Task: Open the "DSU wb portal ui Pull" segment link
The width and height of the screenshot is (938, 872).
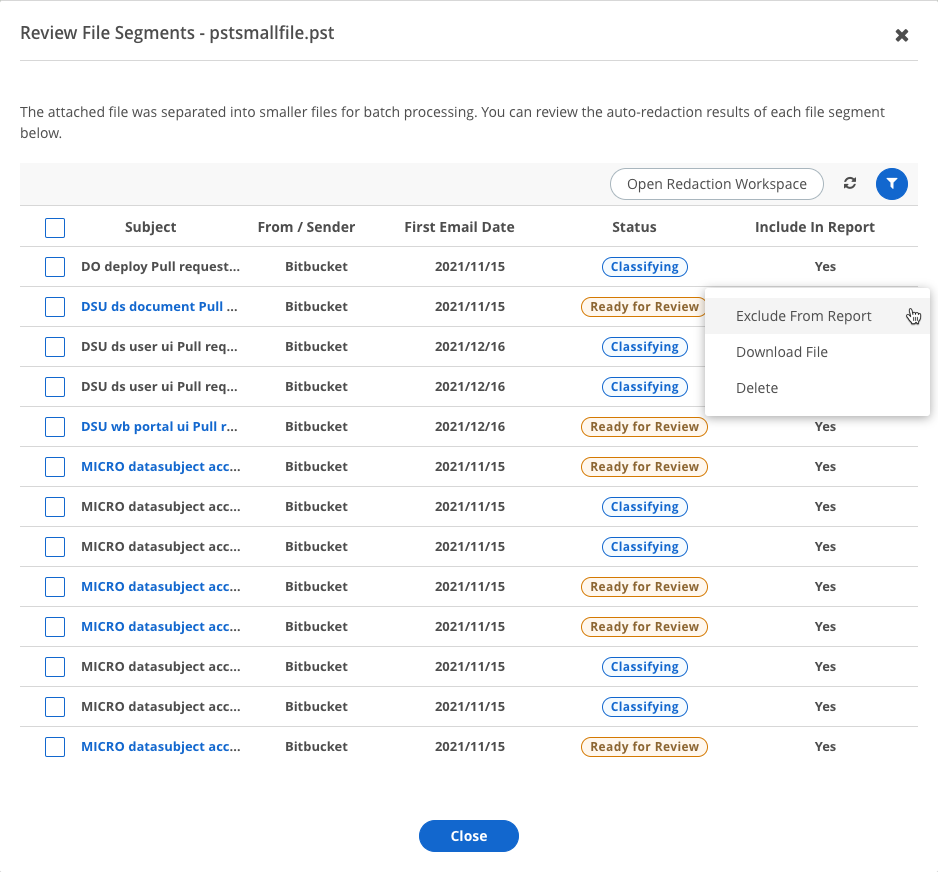Action: coord(161,426)
